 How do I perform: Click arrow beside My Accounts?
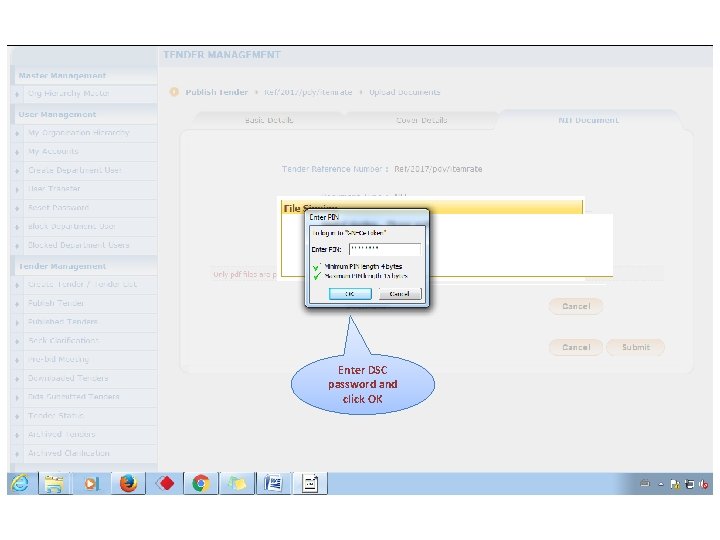coord(17,152)
